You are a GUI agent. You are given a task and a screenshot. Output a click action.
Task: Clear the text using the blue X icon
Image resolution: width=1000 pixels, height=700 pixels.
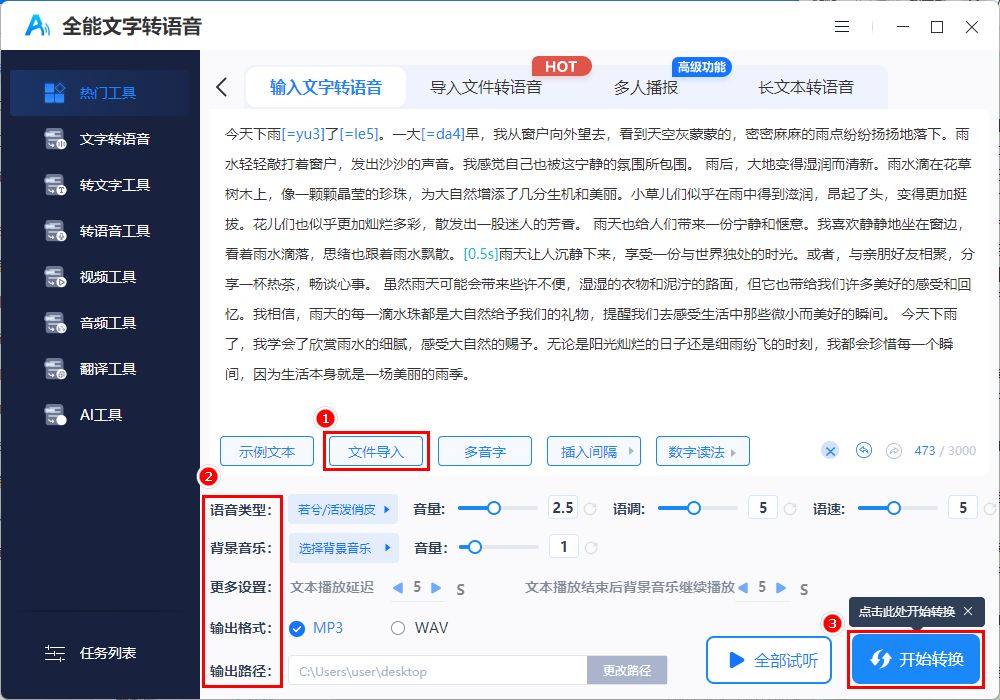[x=830, y=451]
